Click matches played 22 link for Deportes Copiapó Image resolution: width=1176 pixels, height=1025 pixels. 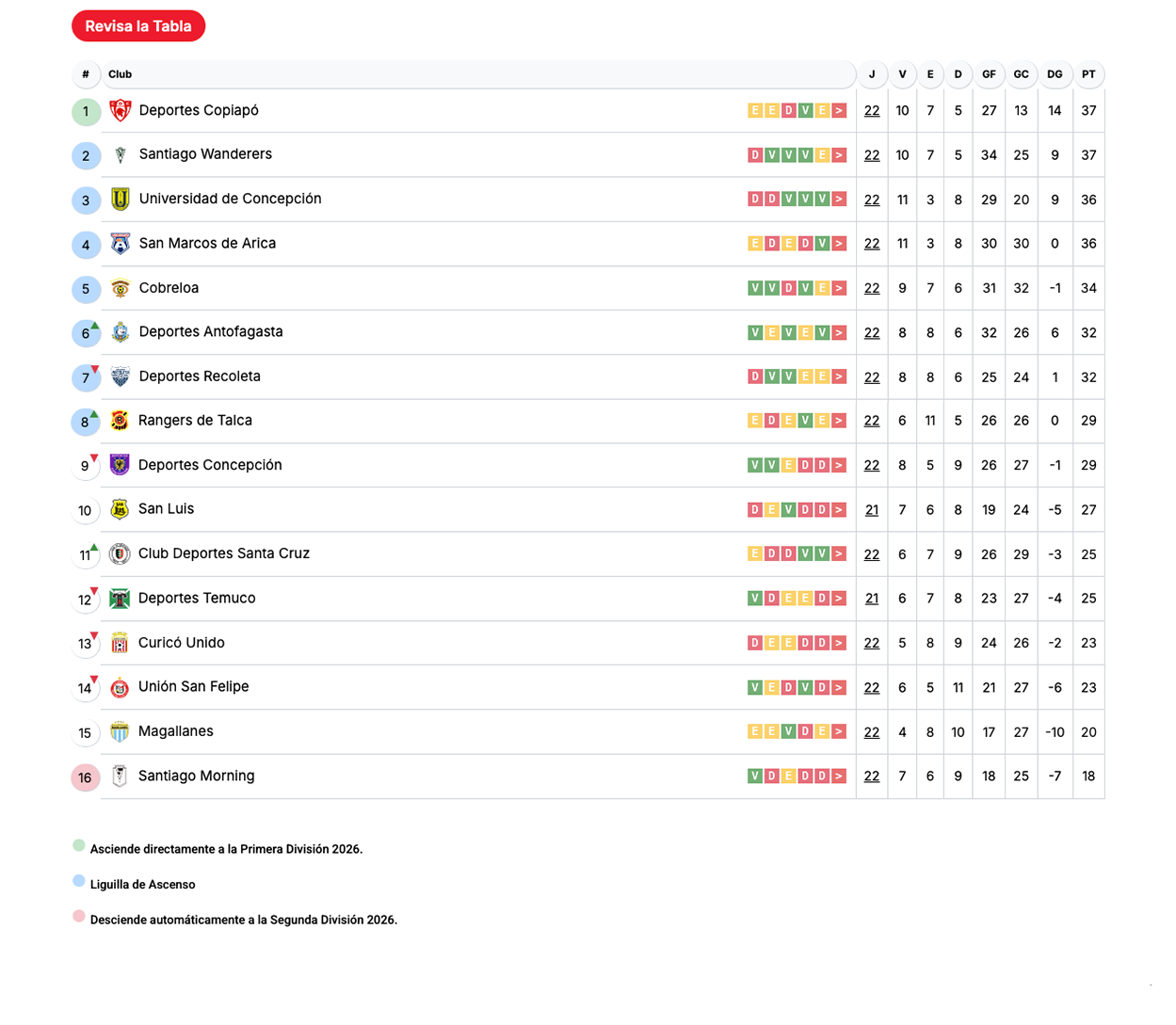pos(872,111)
